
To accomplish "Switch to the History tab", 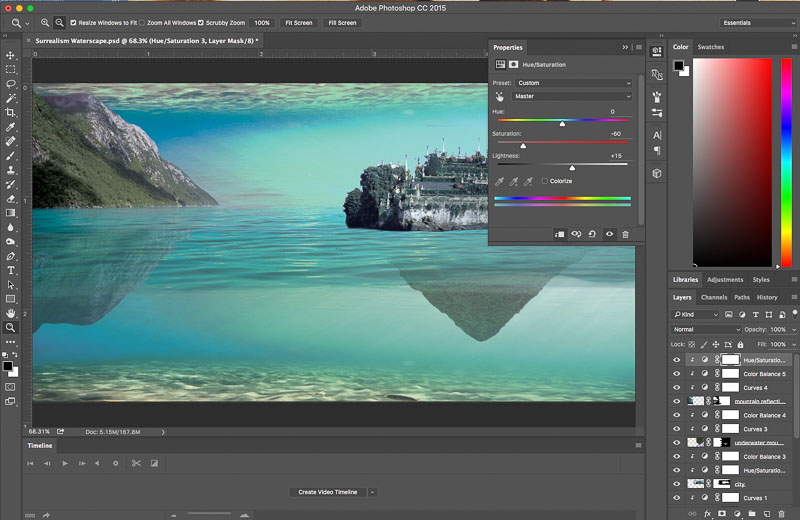I will coord(767,297).
